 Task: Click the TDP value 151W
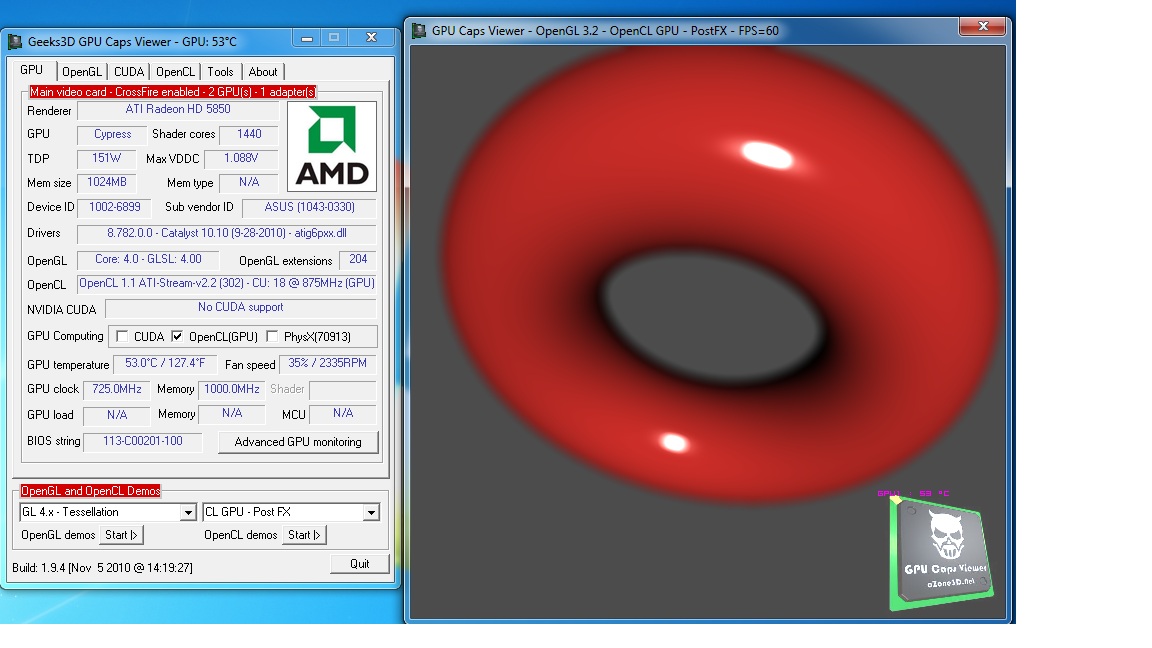[x=107, y=159]
